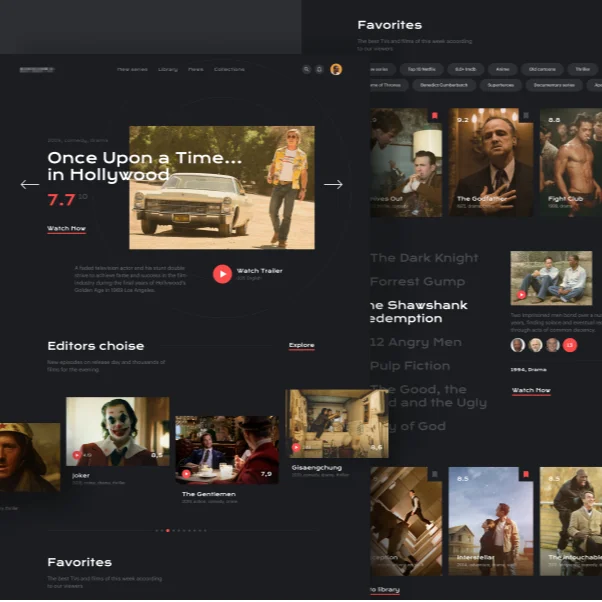Screen dimensions: 602x602
Task: Select the Thriller filter chip
Action: [582, 69]
